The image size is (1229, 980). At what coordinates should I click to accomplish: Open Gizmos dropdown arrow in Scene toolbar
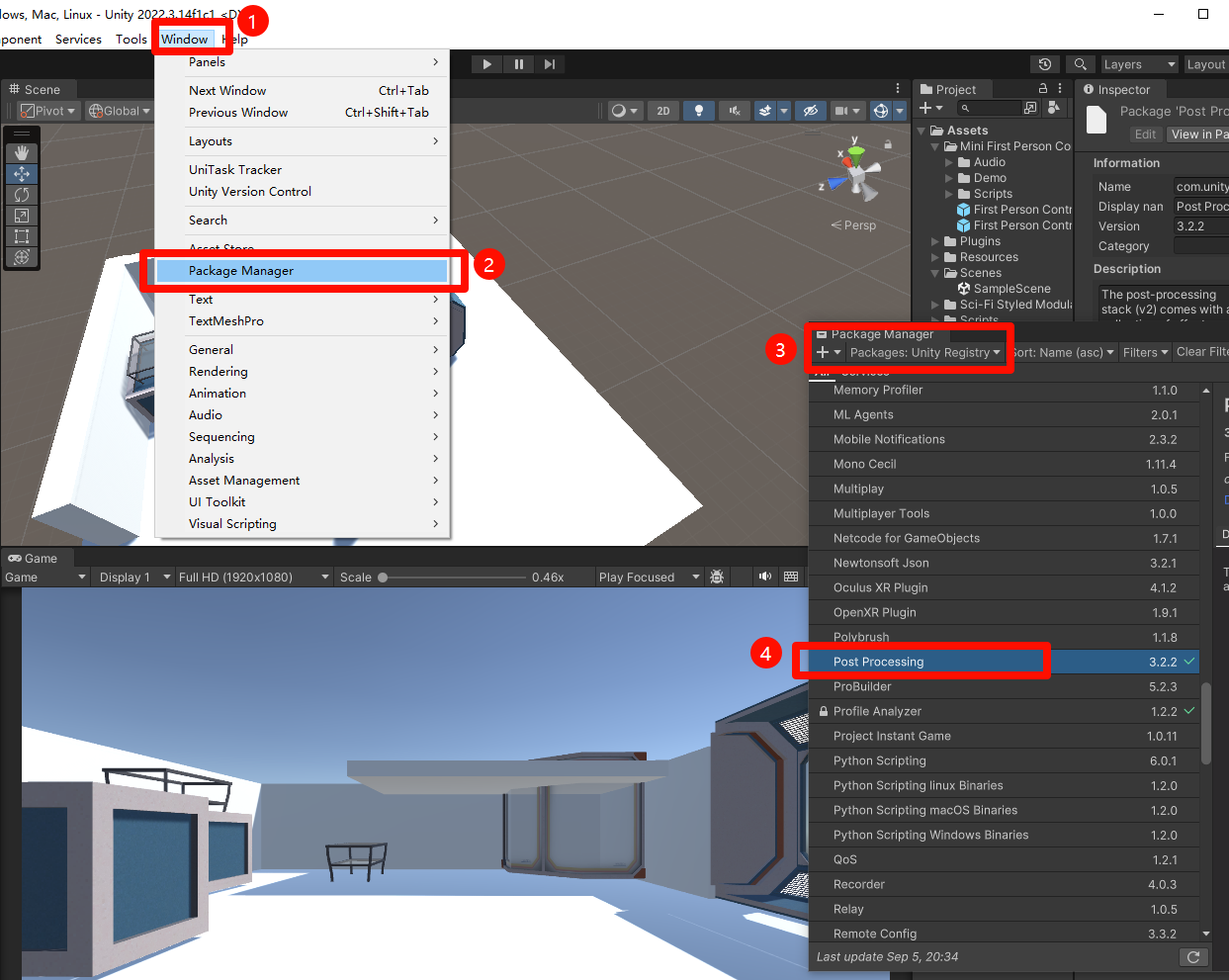tap(900, 111)
